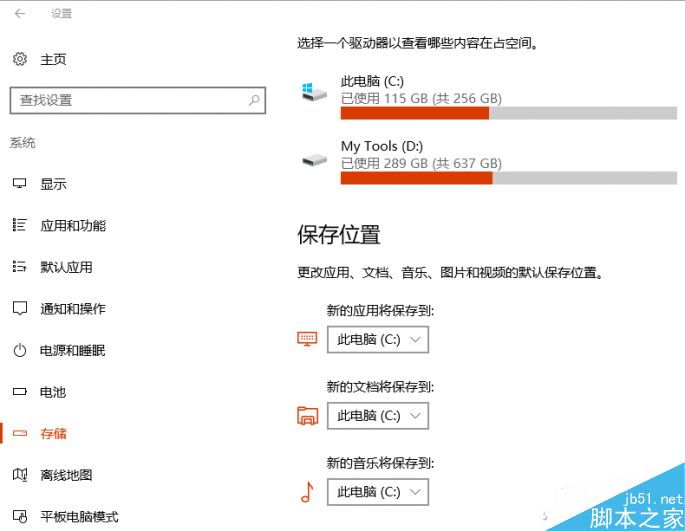Click the 离线地图 map icon

coord(19,475)
